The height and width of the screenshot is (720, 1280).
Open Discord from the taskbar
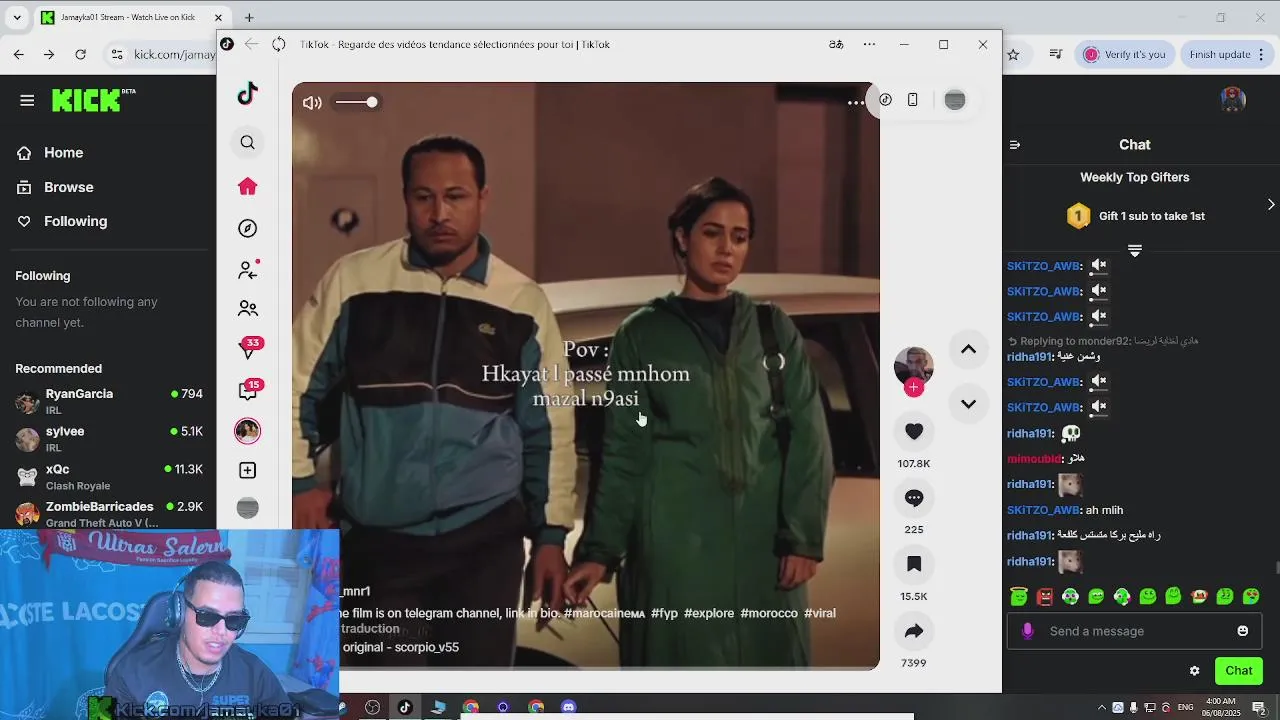569,707
